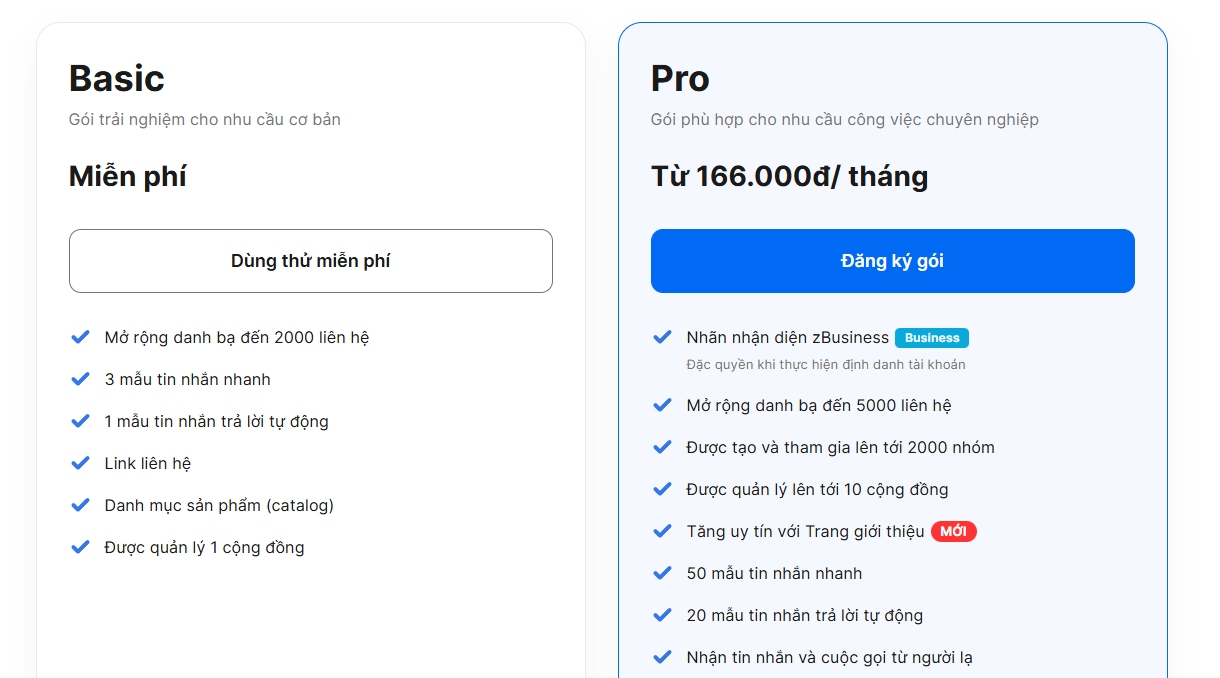Click the checkmark next to "Nhãn nhận diện zBusiness"

point(662,337)
